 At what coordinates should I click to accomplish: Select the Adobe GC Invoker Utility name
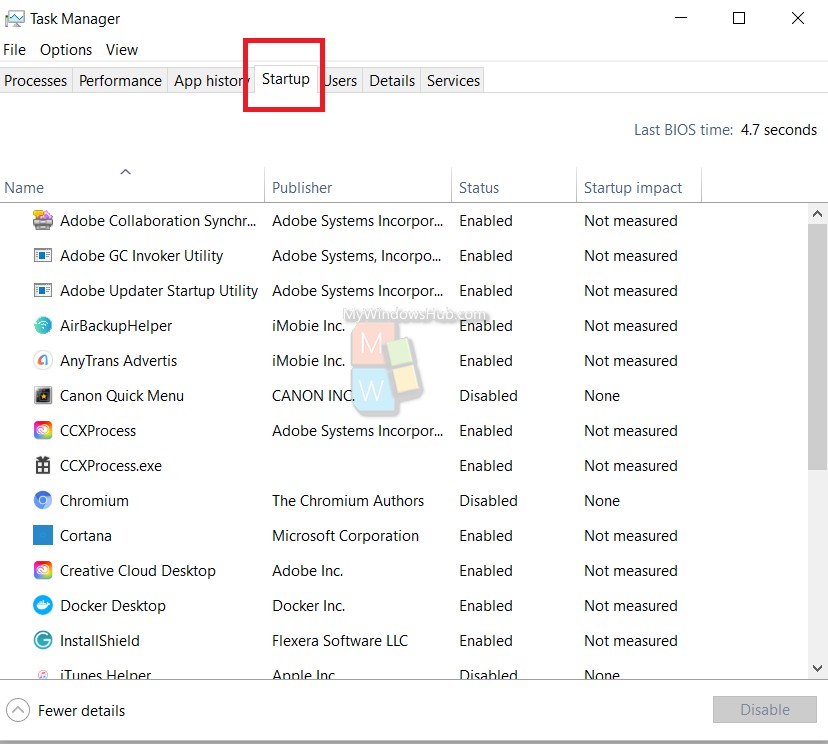tap(142, 256)
